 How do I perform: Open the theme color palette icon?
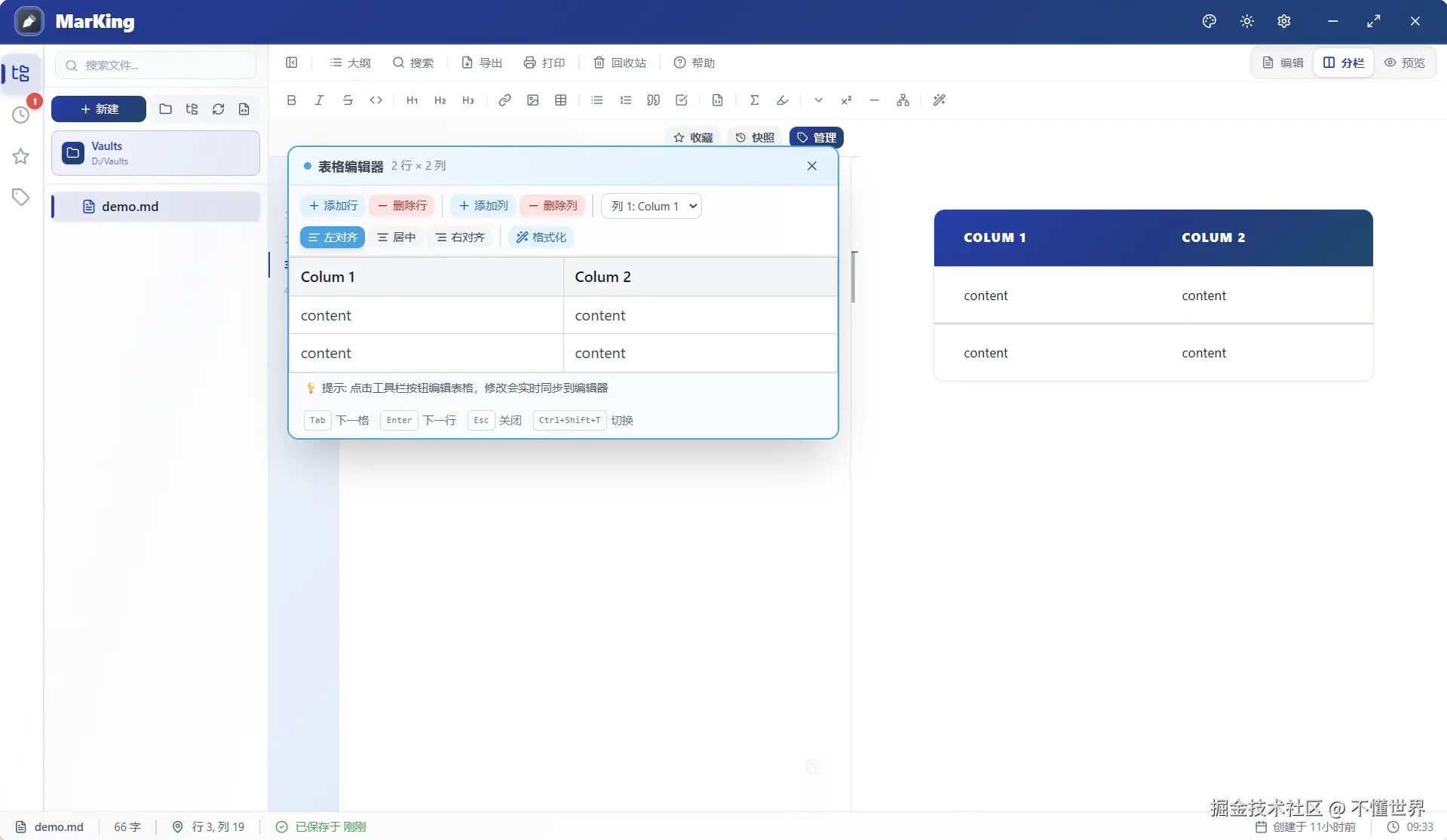click(x=1209, y=20)
